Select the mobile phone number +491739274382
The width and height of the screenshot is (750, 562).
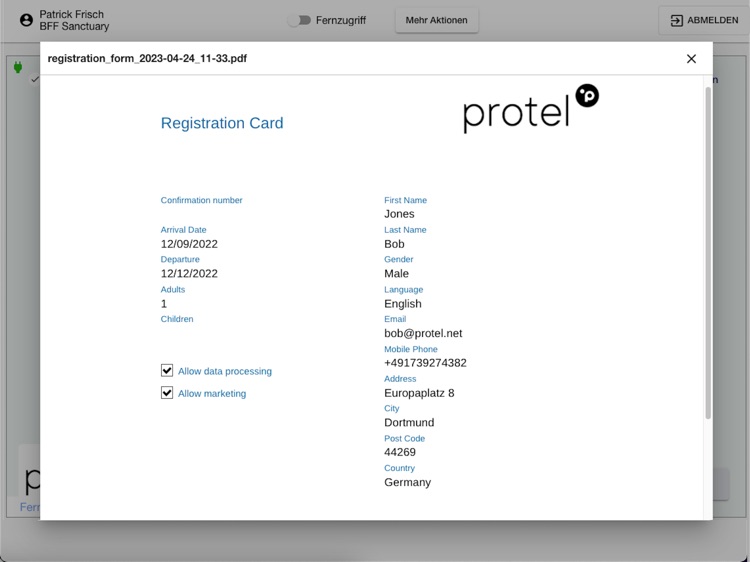[x=425, y=363]
